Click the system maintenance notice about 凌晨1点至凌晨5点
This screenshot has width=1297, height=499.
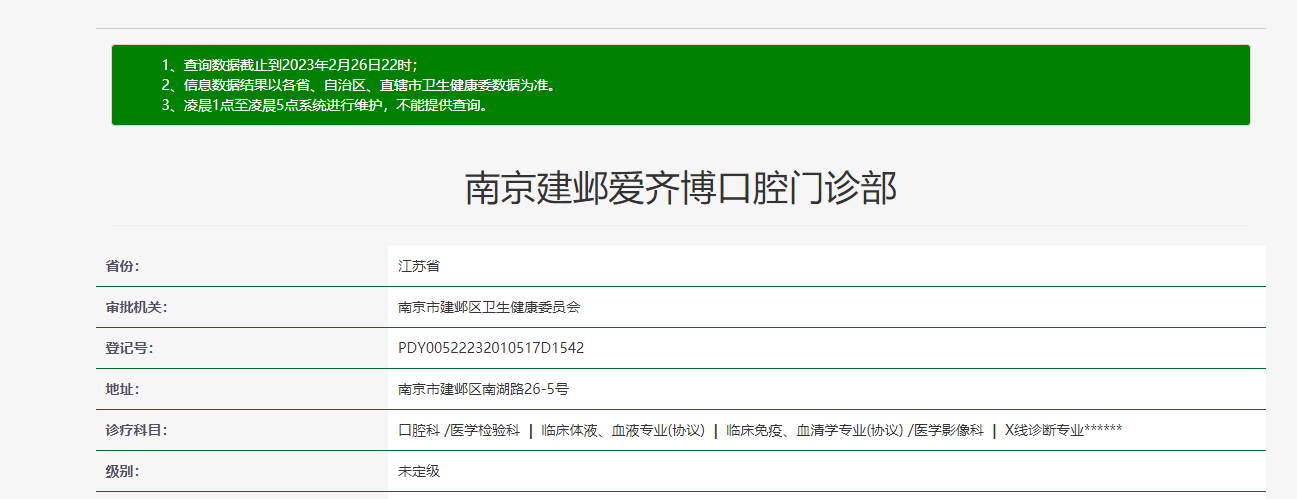(324, 105)
